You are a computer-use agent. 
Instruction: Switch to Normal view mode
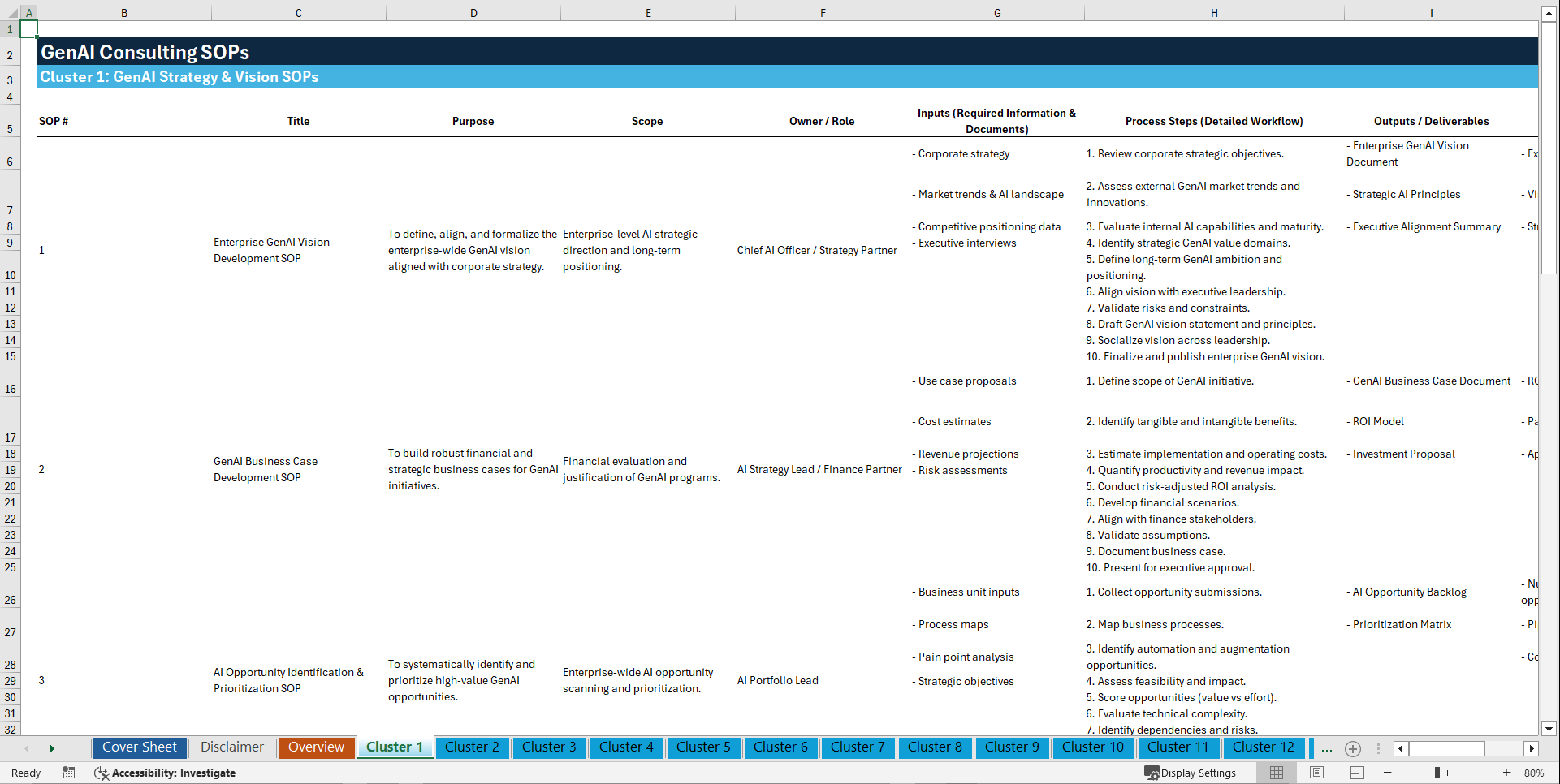(1276, 773)
